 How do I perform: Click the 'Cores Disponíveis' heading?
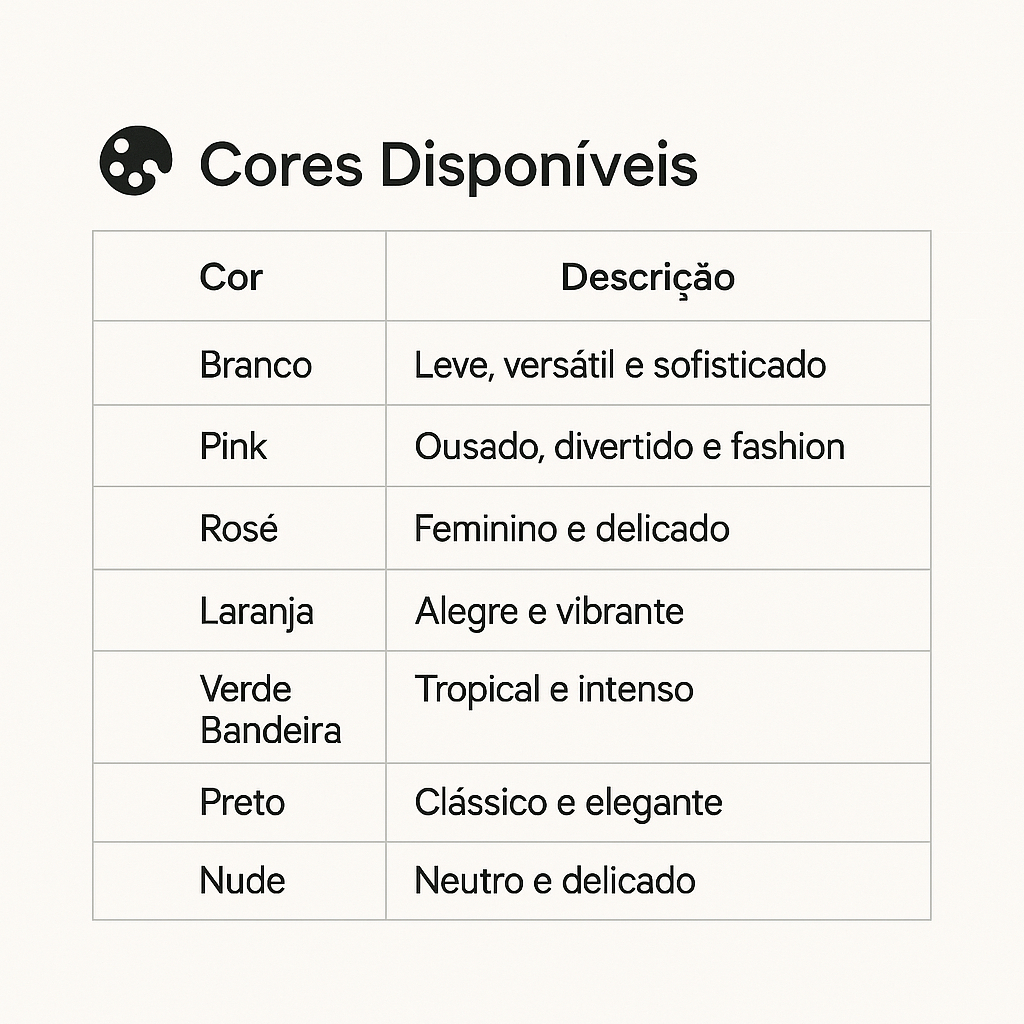click(x=448, y=165)
